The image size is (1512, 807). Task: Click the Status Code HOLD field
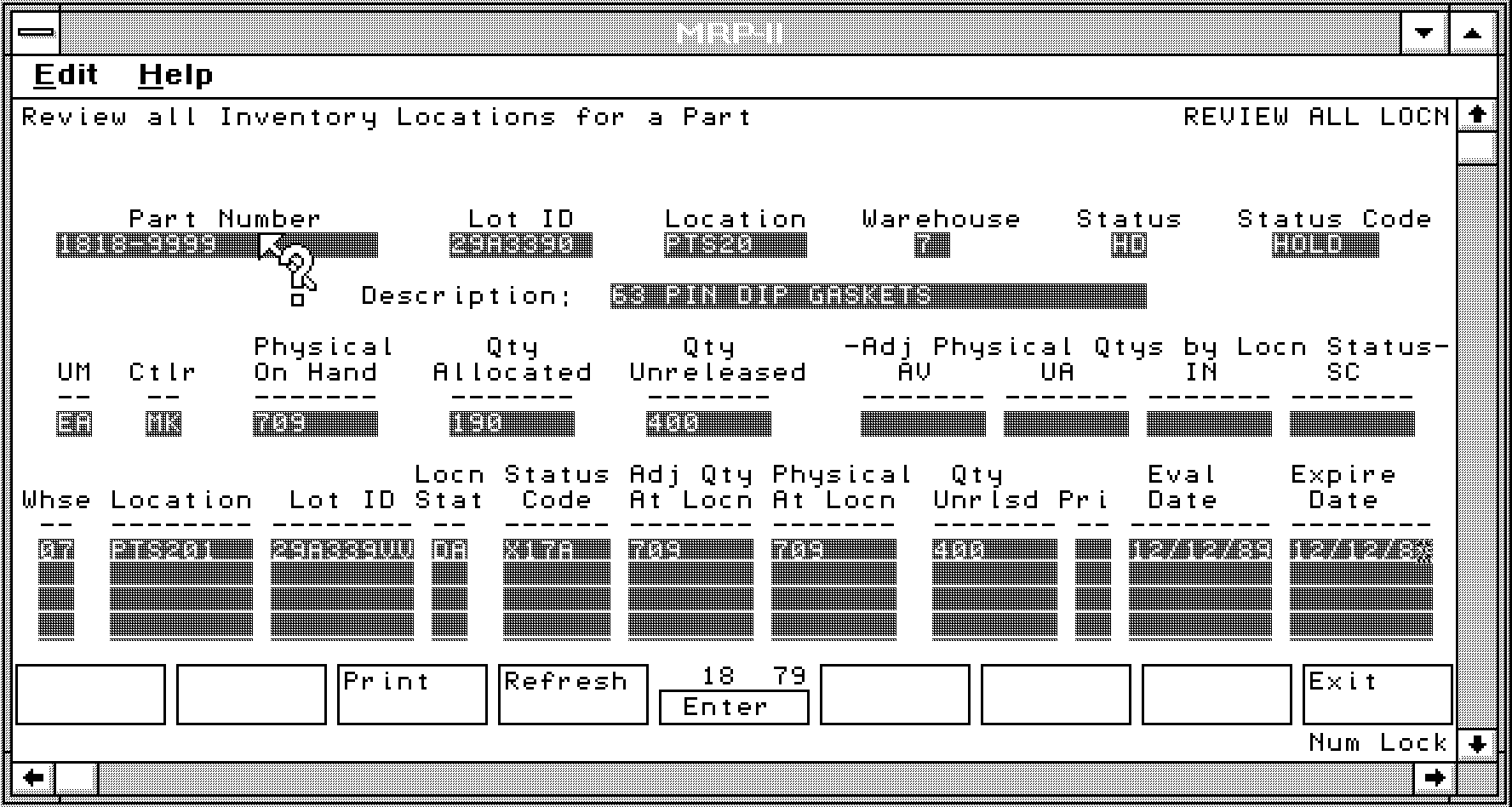[1325, 246]
